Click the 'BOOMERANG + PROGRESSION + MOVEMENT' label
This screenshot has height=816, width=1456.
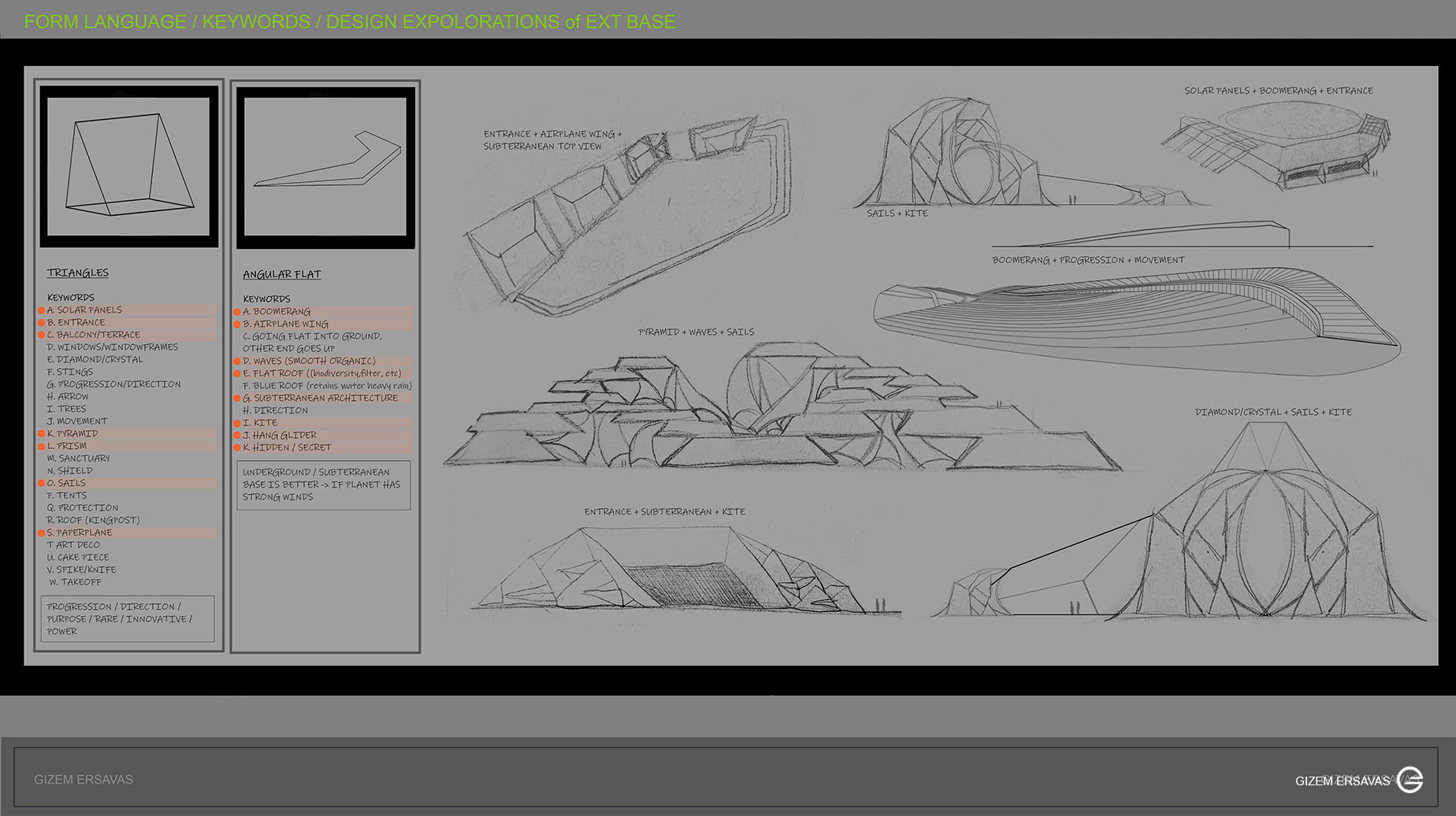[1088, 260]
